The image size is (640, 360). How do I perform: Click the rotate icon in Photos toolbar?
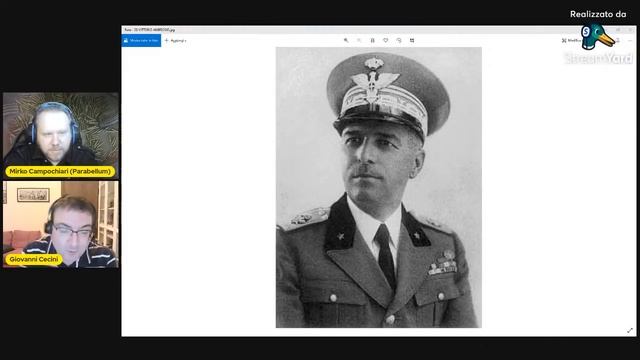tap(399, 40)
